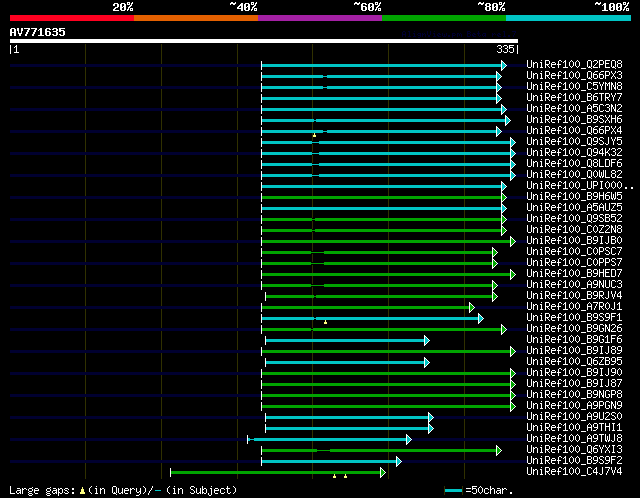Select the UniRef100_B9S9F2 label
Image resolution: width=640 pixels, height=498 pixels.
point(574,461)
